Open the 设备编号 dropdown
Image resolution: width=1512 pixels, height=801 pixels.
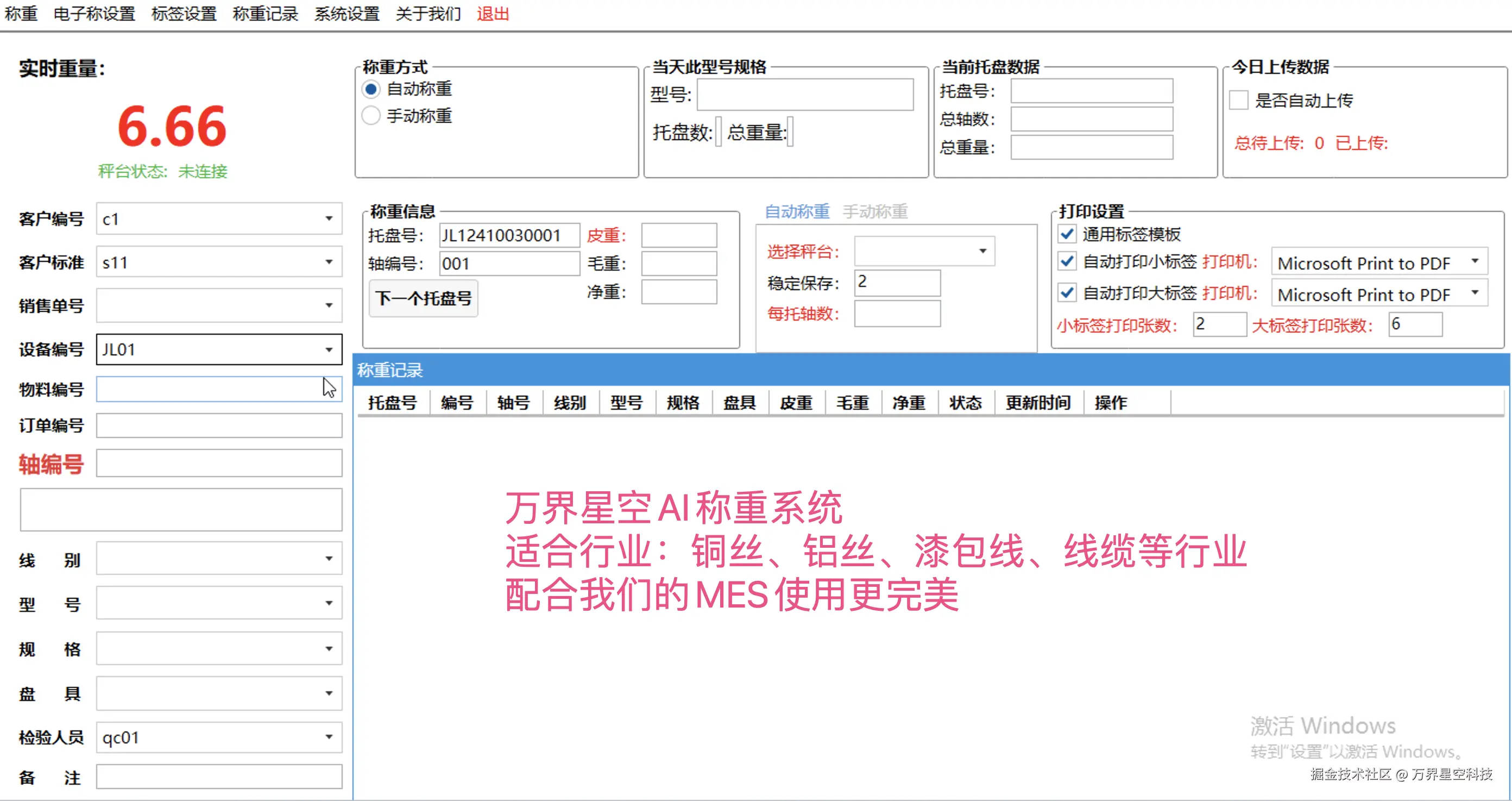pos(329,349)
